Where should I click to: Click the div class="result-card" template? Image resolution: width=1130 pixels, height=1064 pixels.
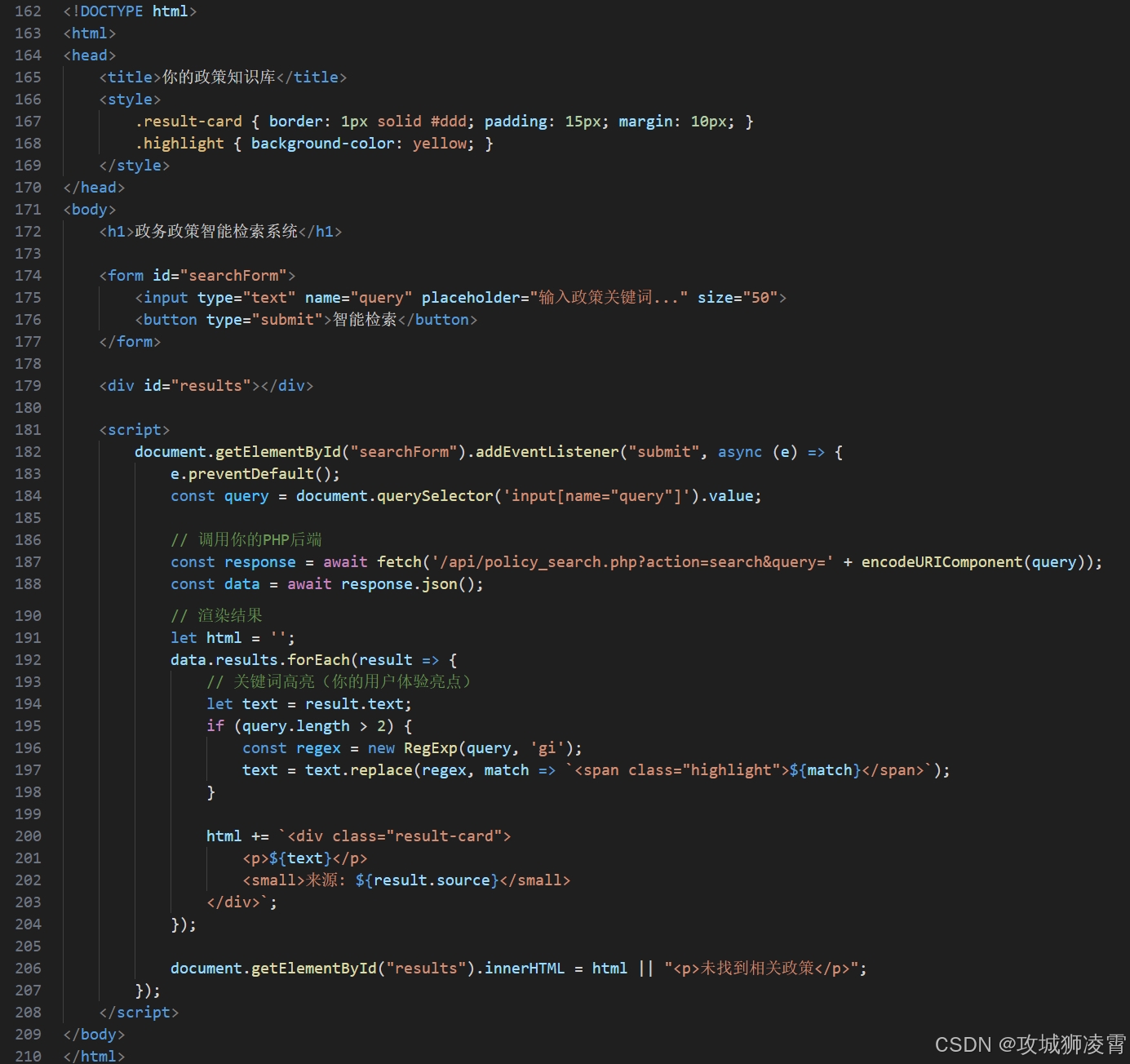[x=395, y=836]
